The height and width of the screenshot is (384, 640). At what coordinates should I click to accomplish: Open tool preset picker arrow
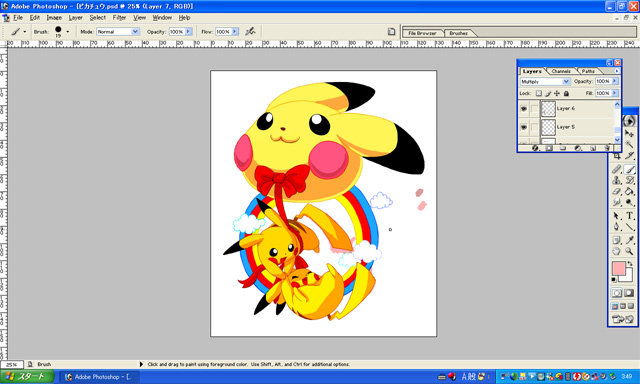(24, 31)
